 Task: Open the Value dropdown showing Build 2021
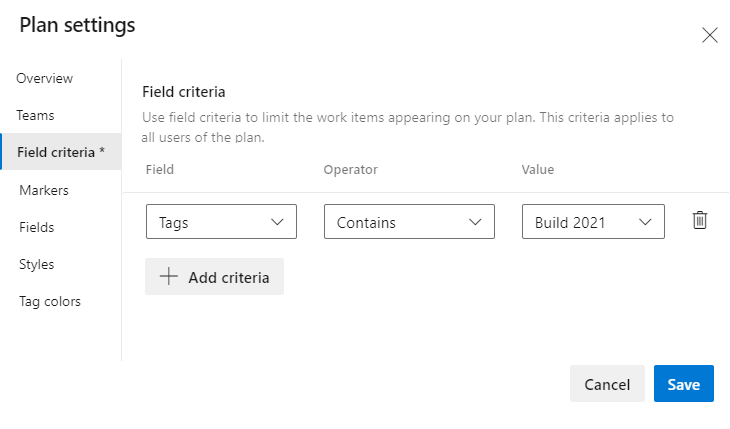click(593, 222)
